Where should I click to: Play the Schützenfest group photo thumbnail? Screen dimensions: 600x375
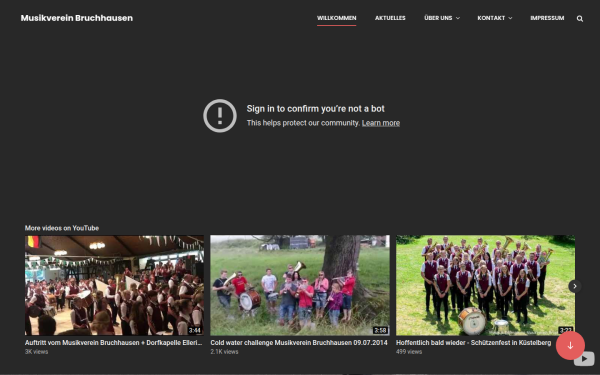(485, 285)
